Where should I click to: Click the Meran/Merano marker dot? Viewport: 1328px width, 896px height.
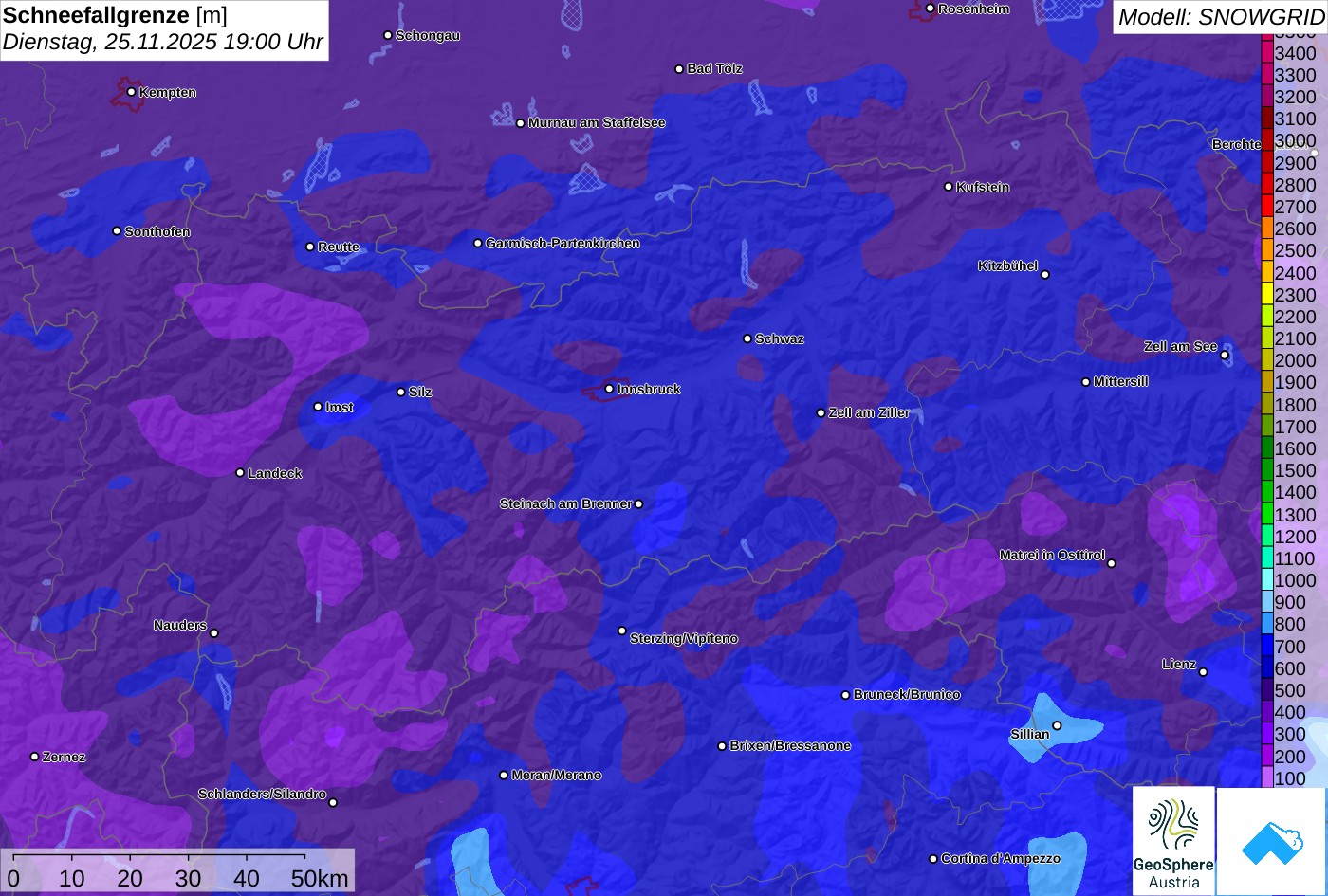click(504, 776)
